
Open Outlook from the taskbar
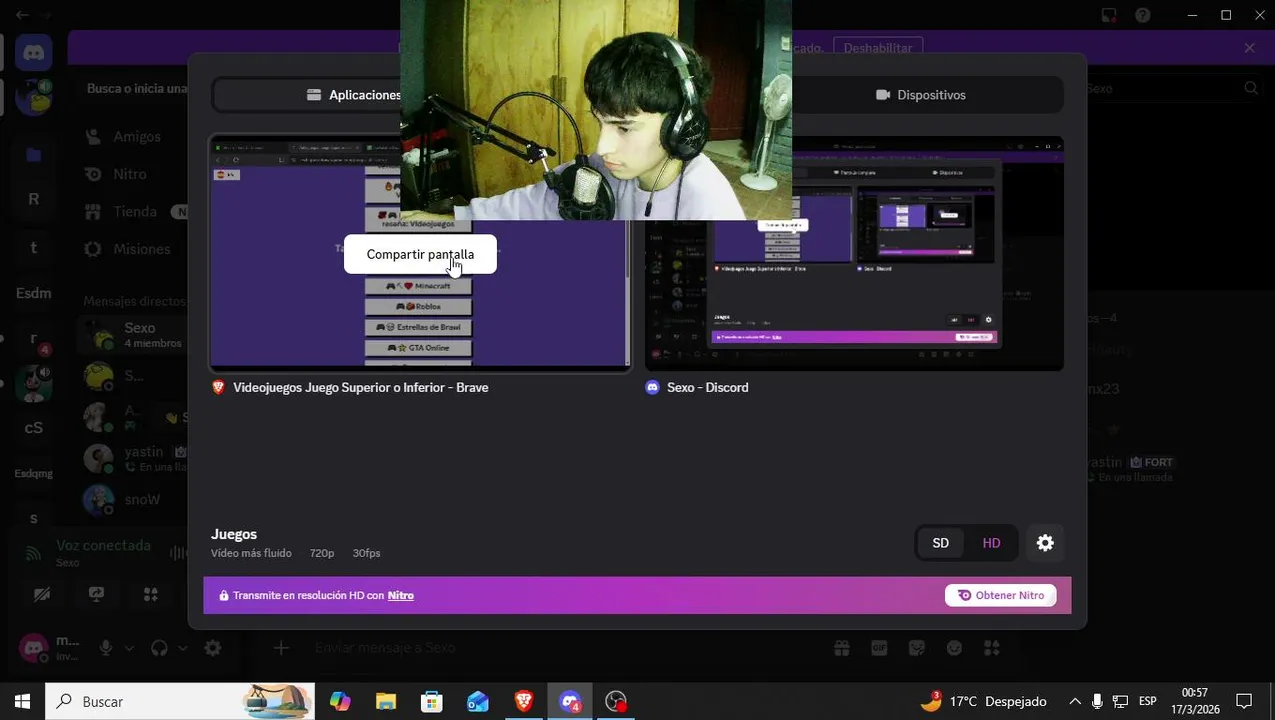click(478, 702)
